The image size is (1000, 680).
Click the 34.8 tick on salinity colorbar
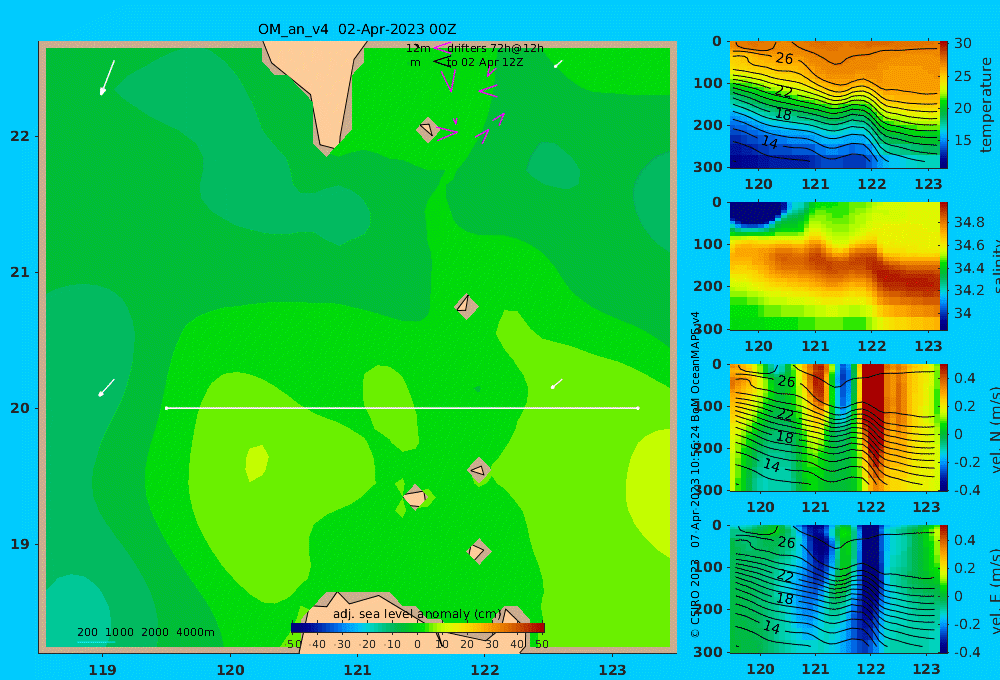969,222
